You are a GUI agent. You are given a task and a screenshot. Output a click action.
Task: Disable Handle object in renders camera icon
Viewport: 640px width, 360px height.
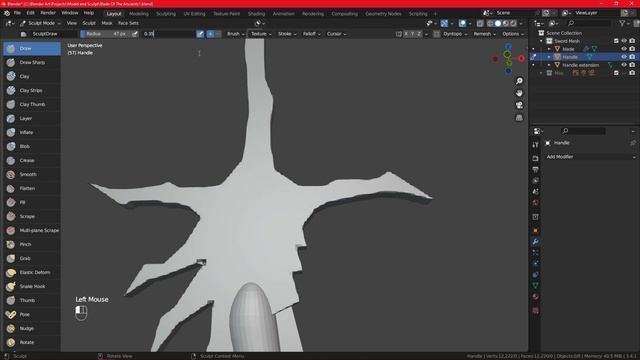click(x=632, y=57)
